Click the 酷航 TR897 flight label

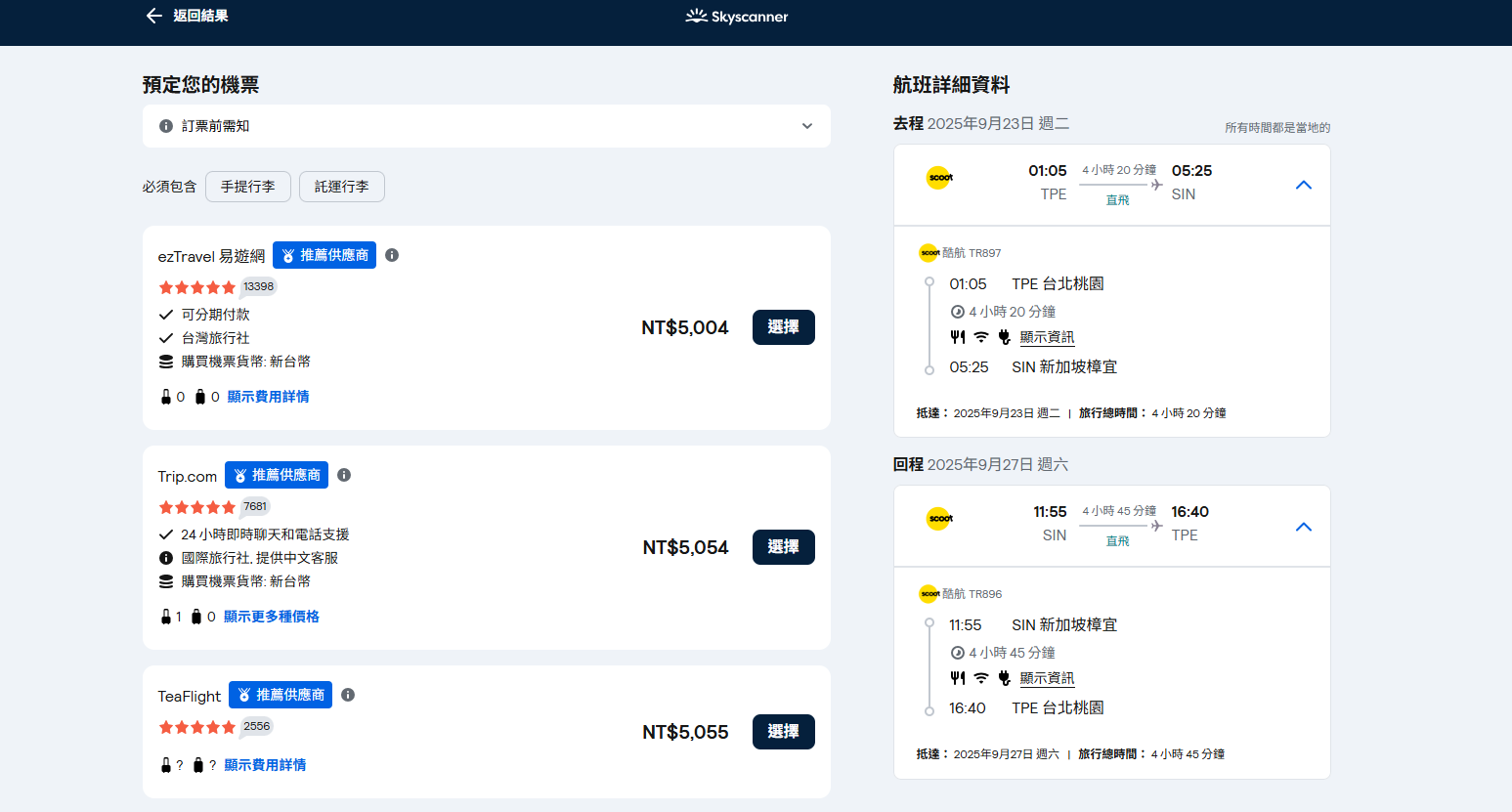click(x=972, y=253)
